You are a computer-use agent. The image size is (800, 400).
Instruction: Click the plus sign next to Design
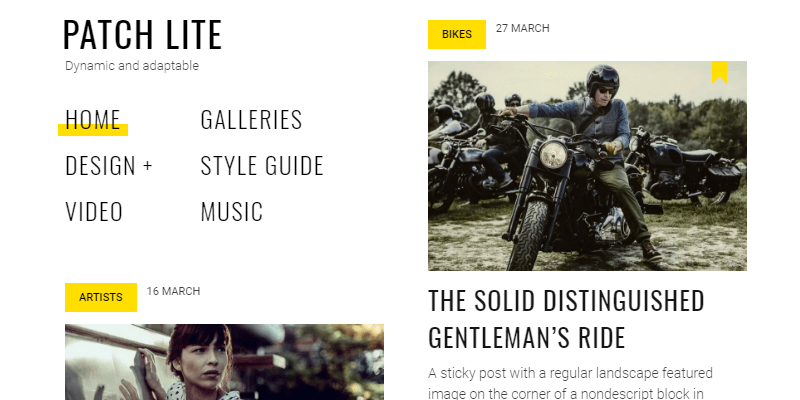click(147, 166)
